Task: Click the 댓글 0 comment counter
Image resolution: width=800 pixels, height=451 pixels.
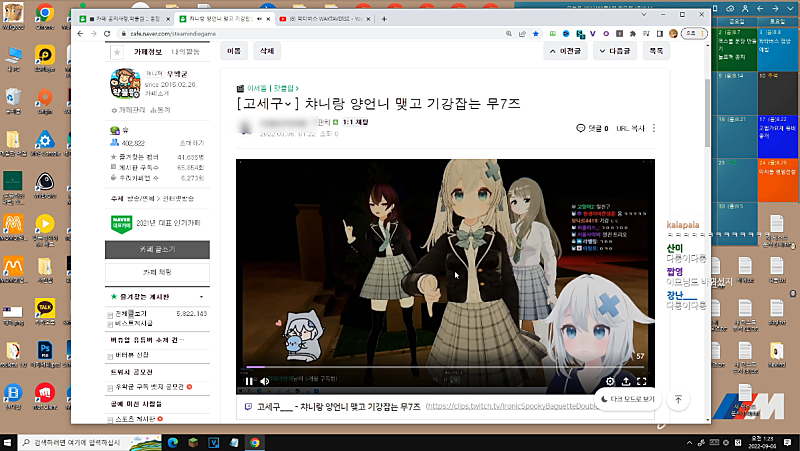Action: coord(592,129)
